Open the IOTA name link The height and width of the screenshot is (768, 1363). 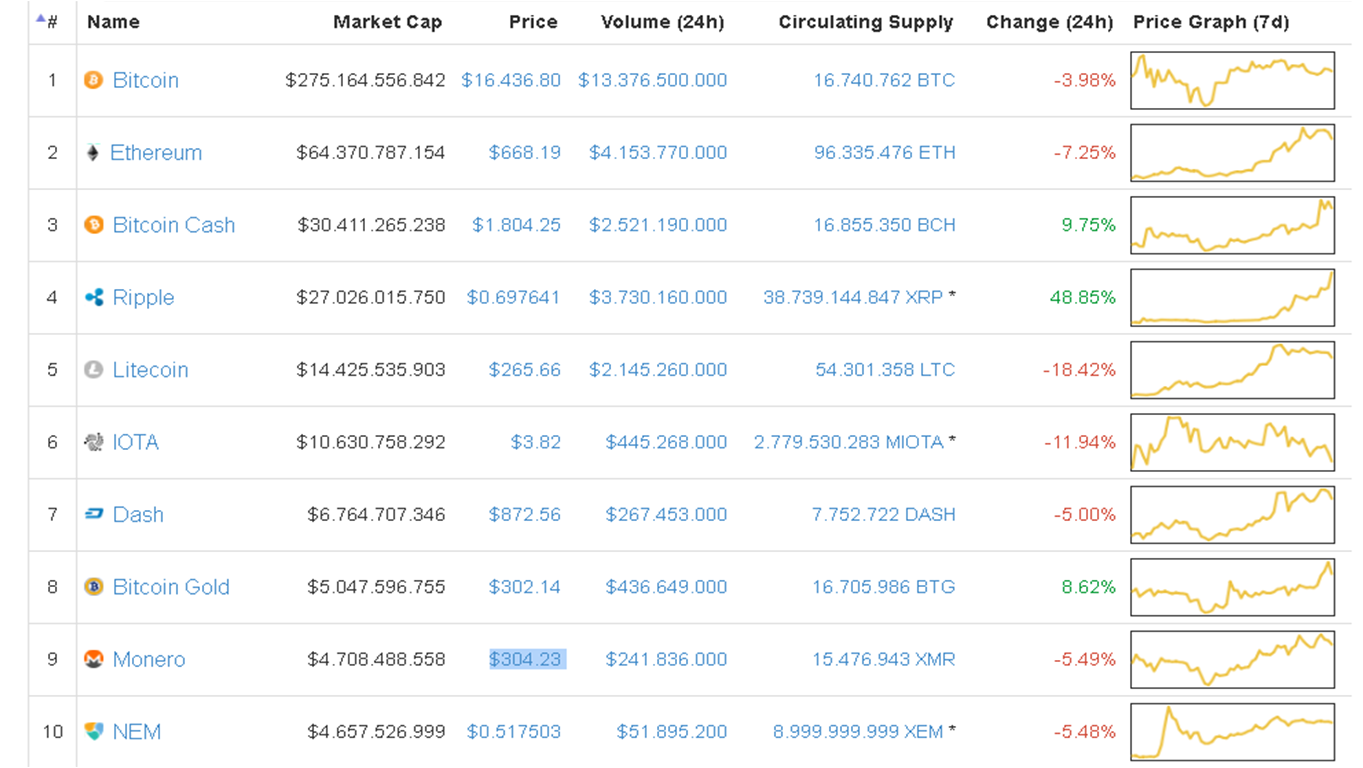135,442
